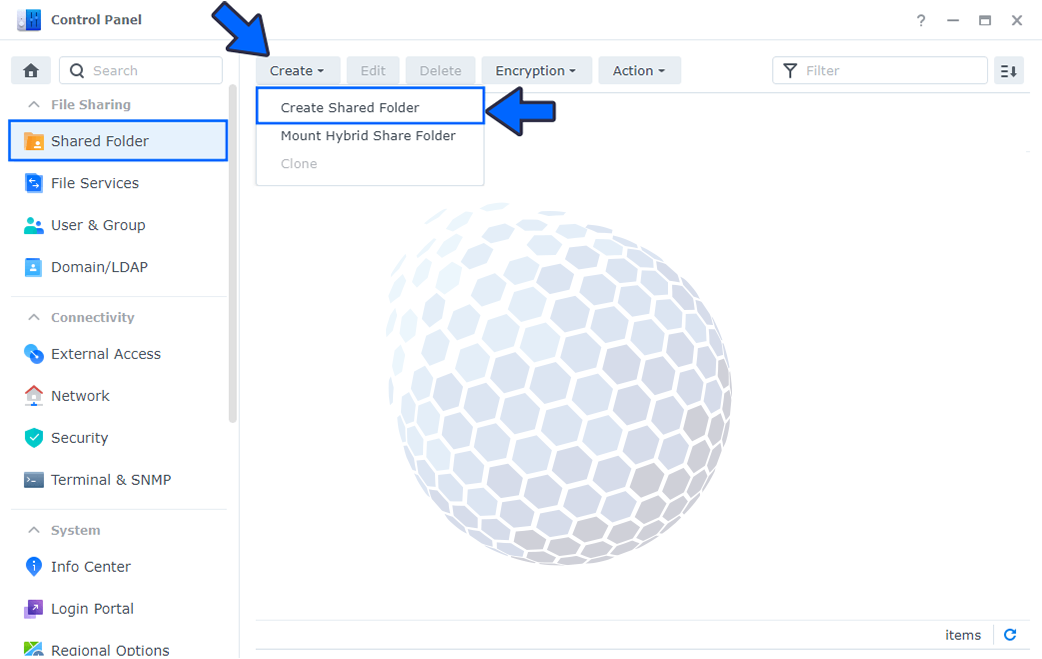The width and height of the screenshot is (1042, 659).
Task: Click the home icon above the sidebar
Action: pyautogui.click(x=30, y=70)
